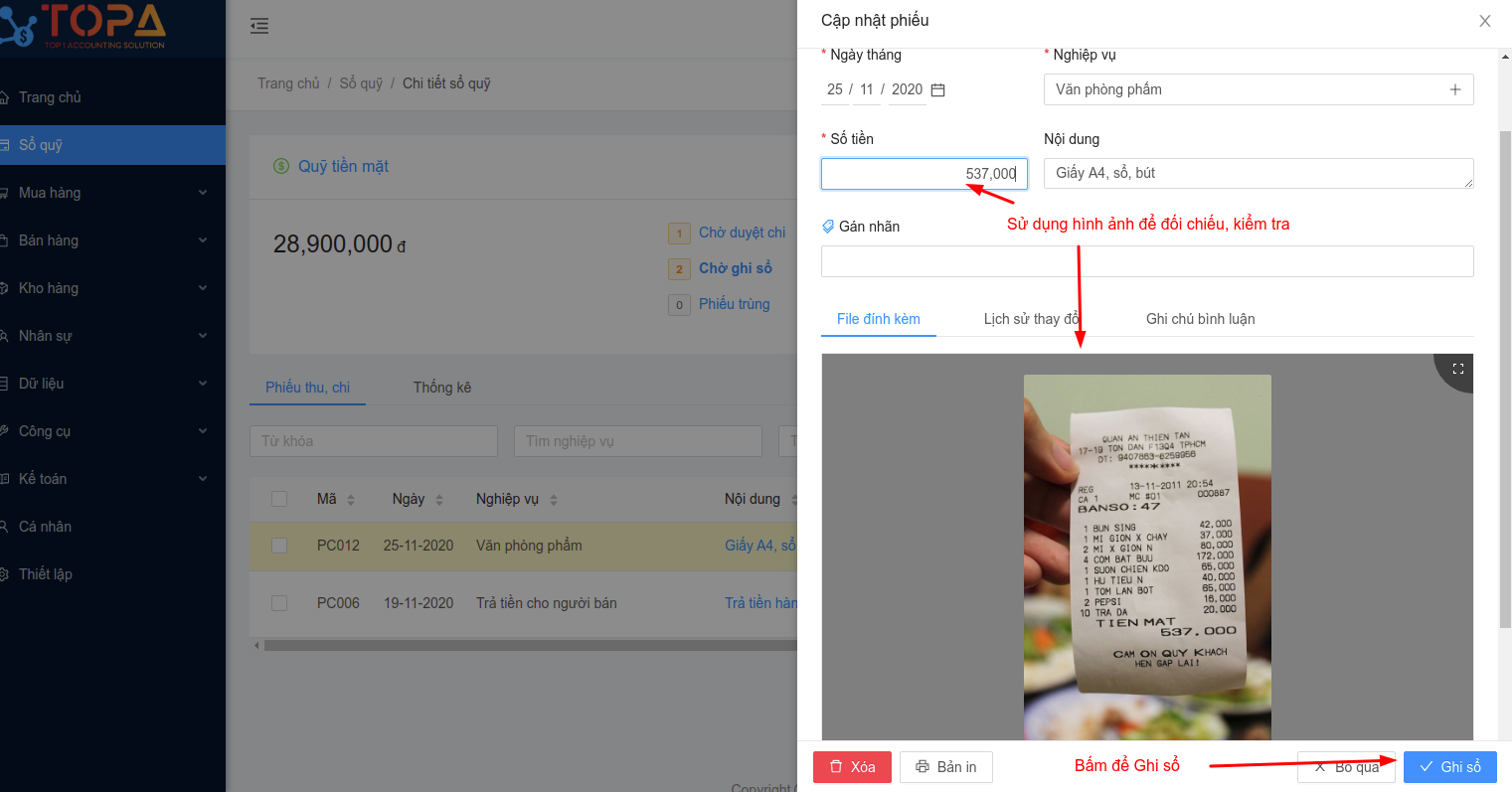Image resolution: width=1512 pixels, height=792 pixels.
Task: Open Sổ quỹ in sidebar
Action: pyautogui.click(x=112, y=145)
